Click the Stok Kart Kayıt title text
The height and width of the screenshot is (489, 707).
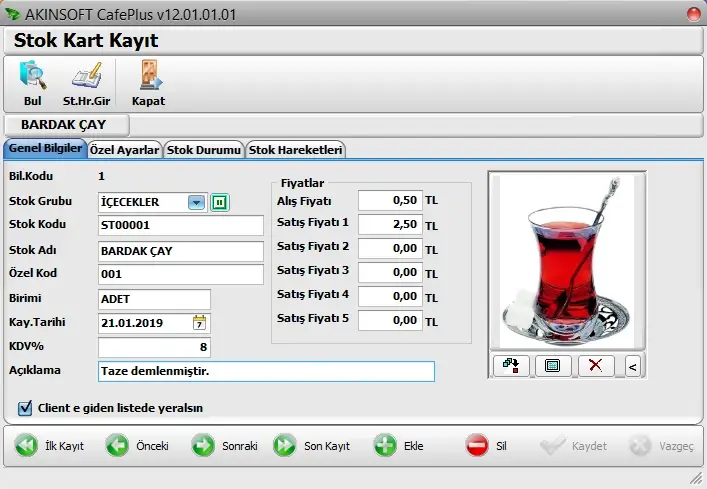86,41
